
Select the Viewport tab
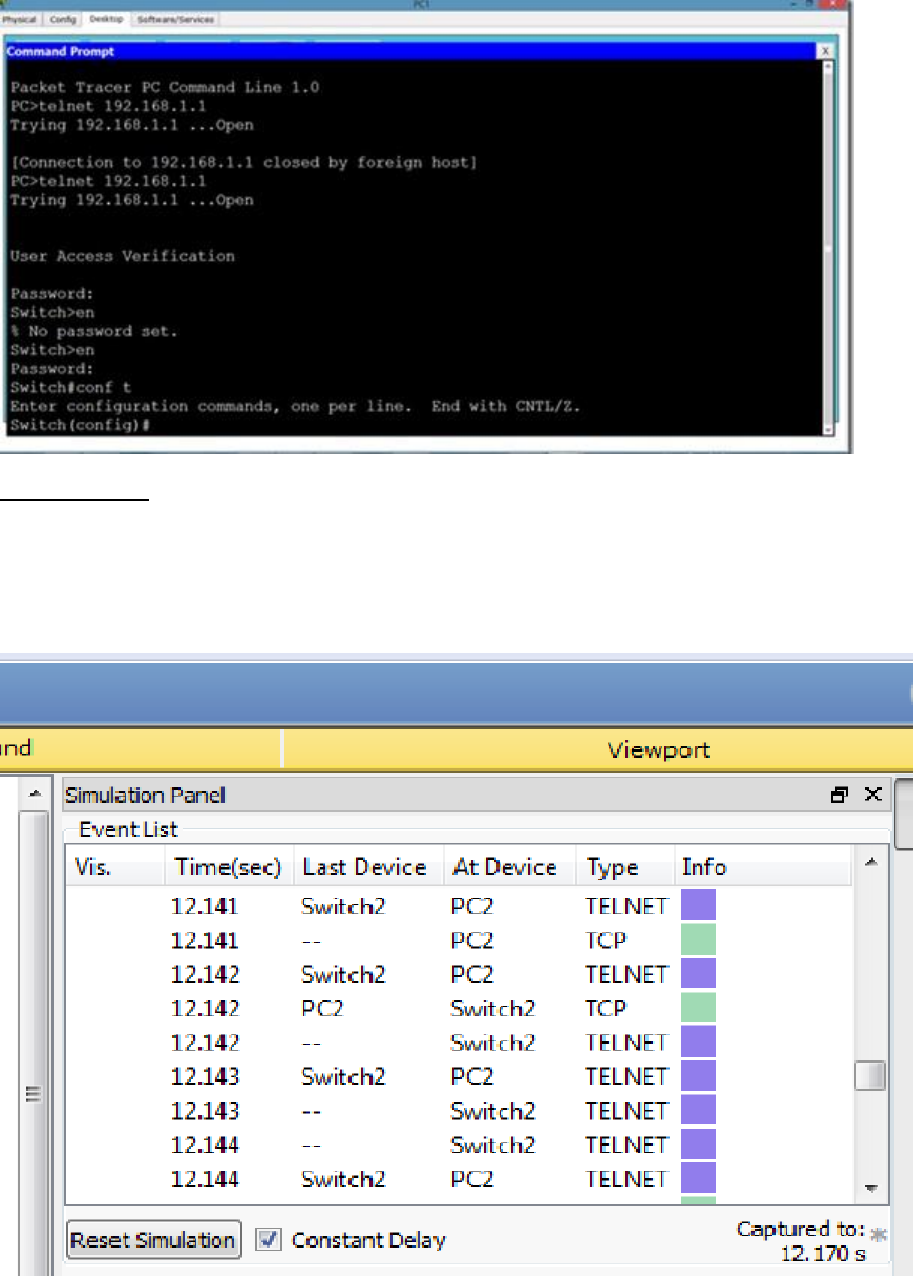coord(658,749)
